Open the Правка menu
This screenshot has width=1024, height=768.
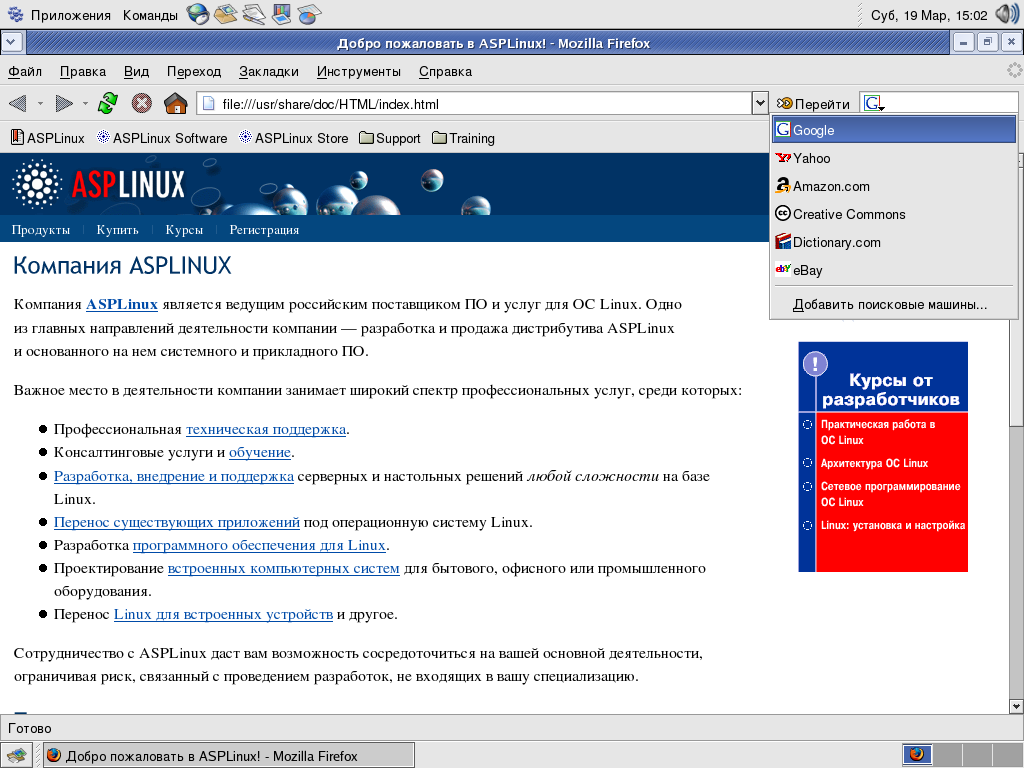point(82,71)
